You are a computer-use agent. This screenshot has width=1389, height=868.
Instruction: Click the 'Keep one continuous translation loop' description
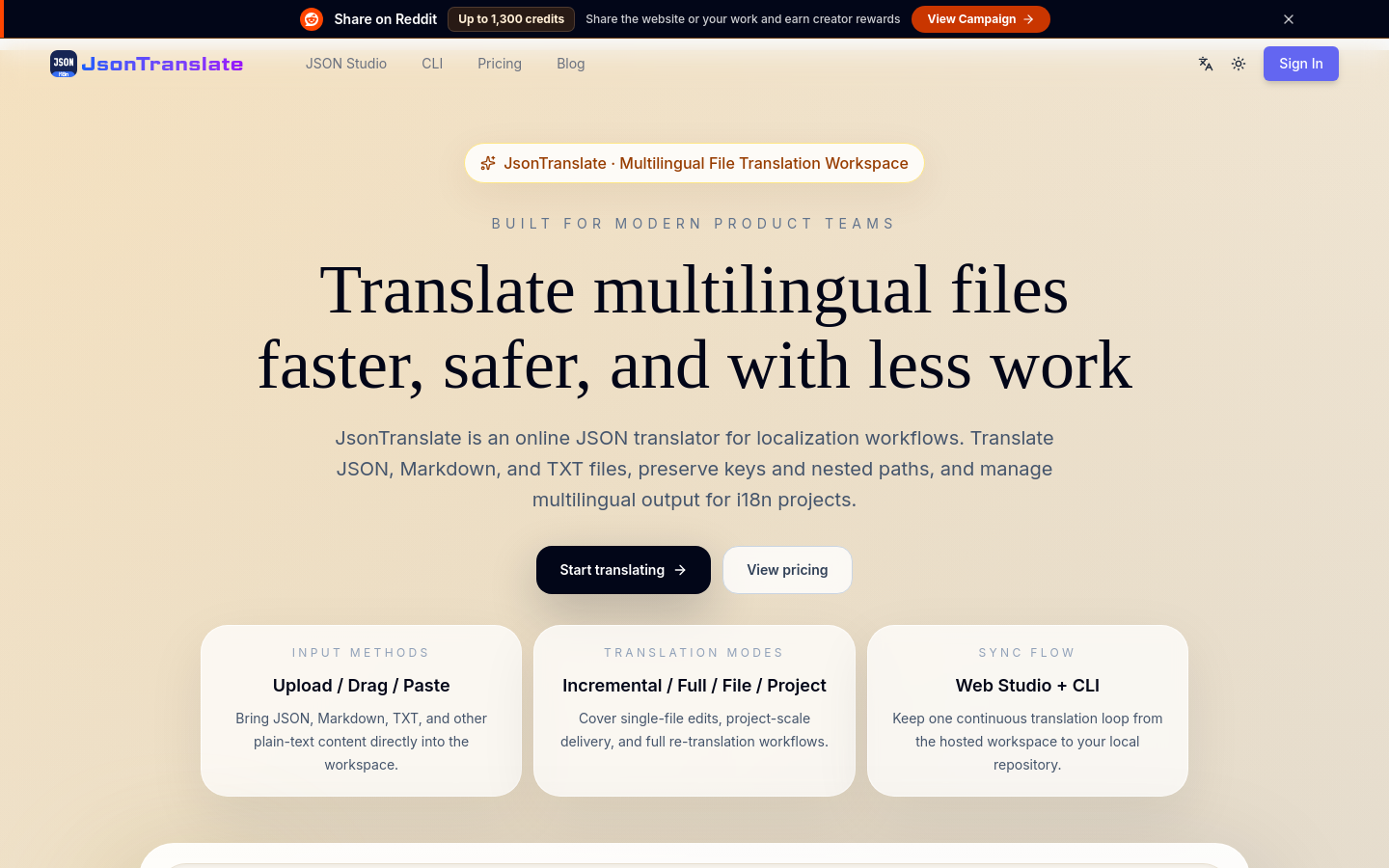click(1027, 742)
